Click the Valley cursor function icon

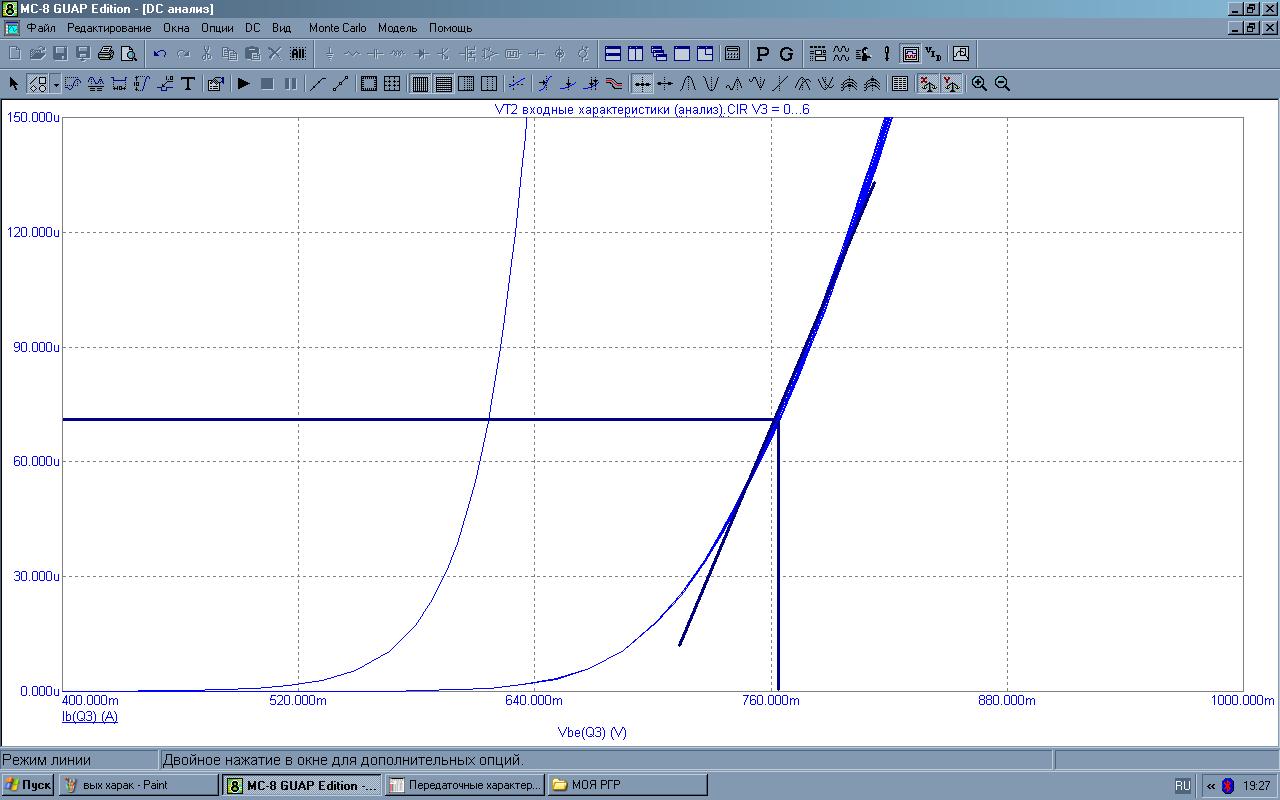710,84
